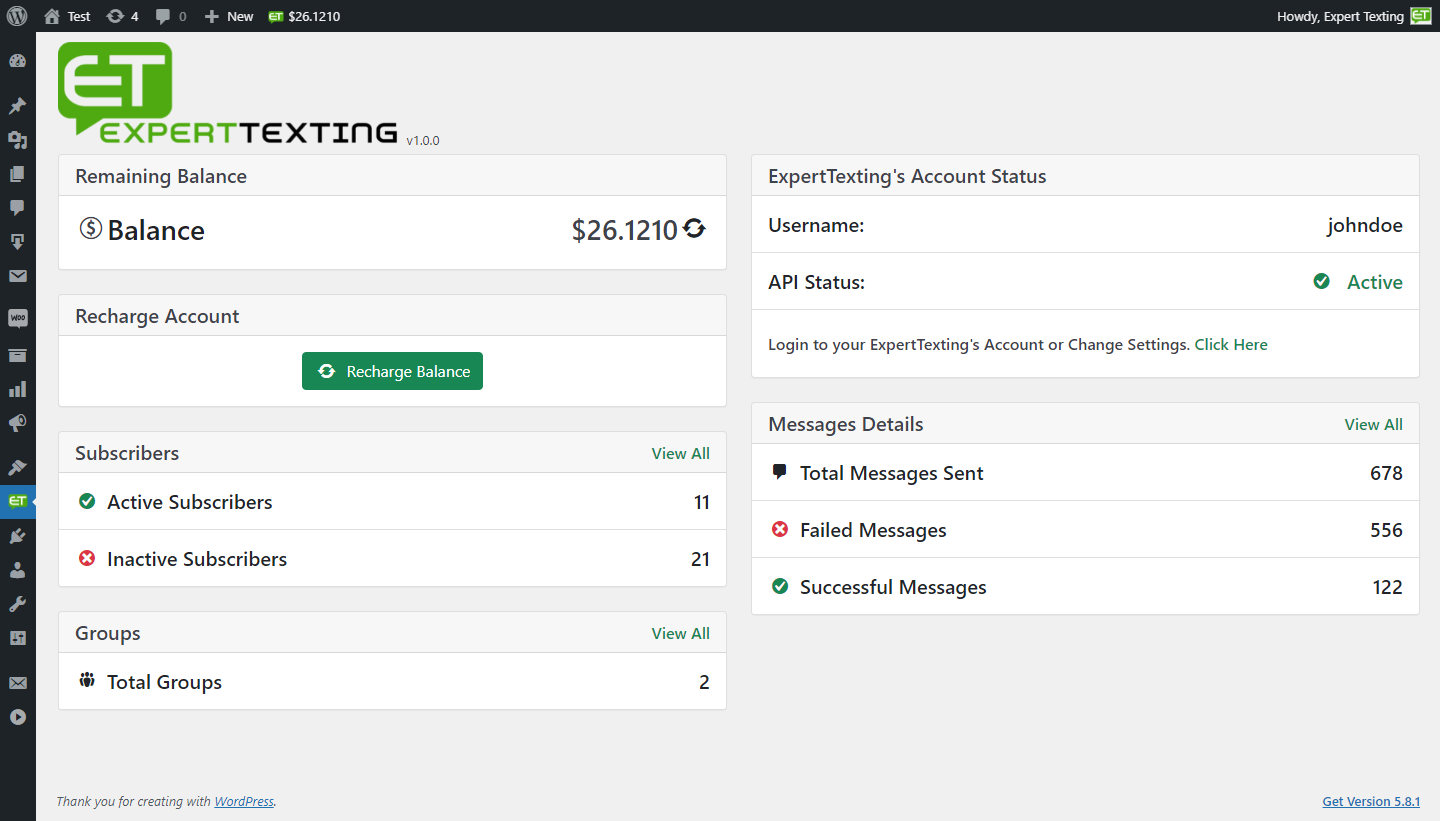Visit the Test site home link
Viewport: 1440px width, 821px height.
(67, 16)
